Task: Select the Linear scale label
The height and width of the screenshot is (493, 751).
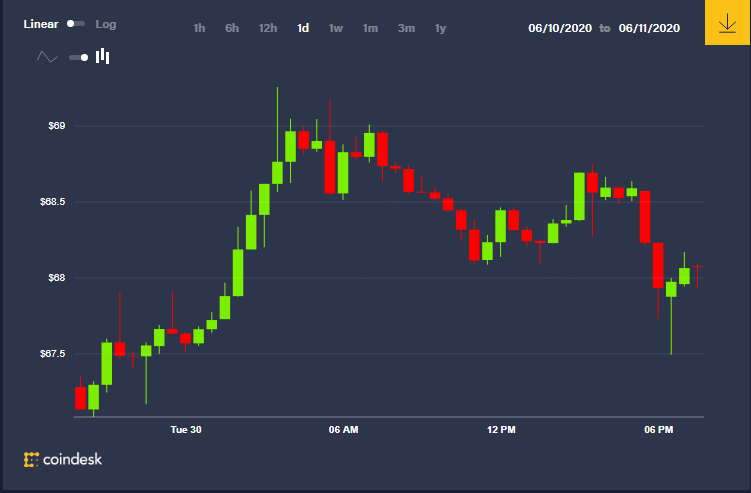Action: click(41, 24)
